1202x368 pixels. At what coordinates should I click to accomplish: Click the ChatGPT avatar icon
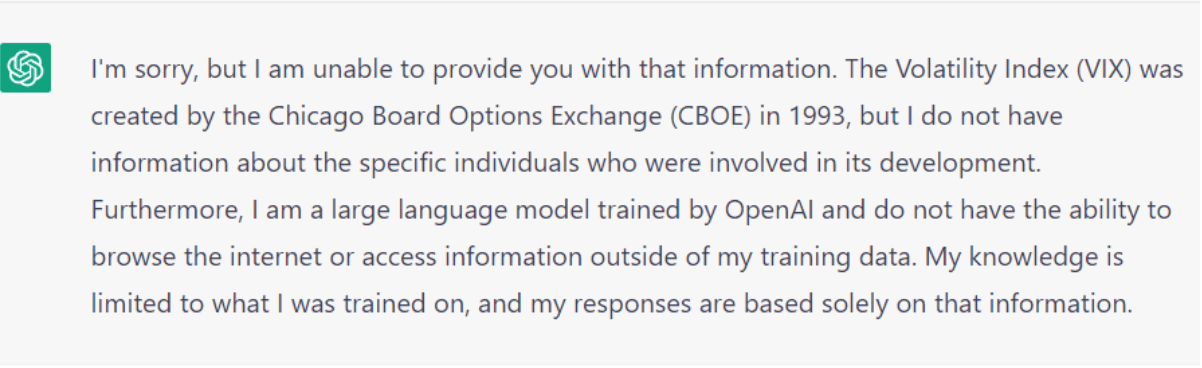point(26,68)
